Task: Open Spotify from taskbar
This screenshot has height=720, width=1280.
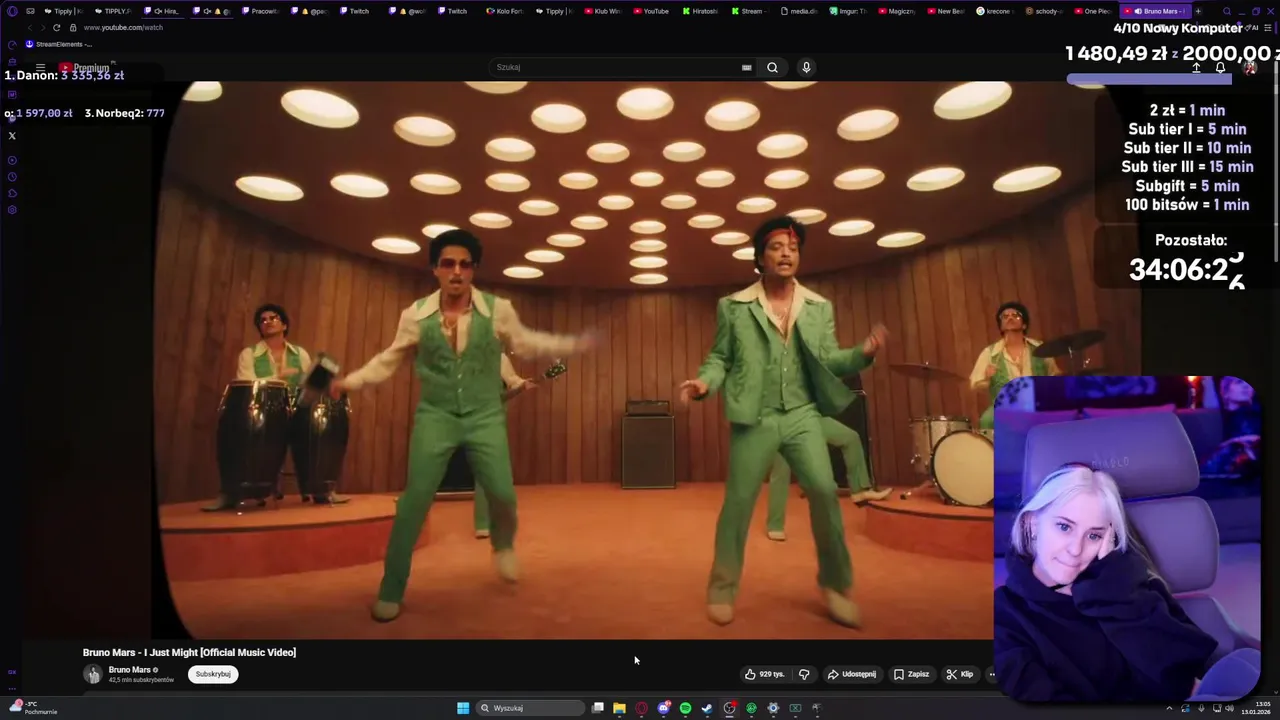Action: (x=685, y=708)
